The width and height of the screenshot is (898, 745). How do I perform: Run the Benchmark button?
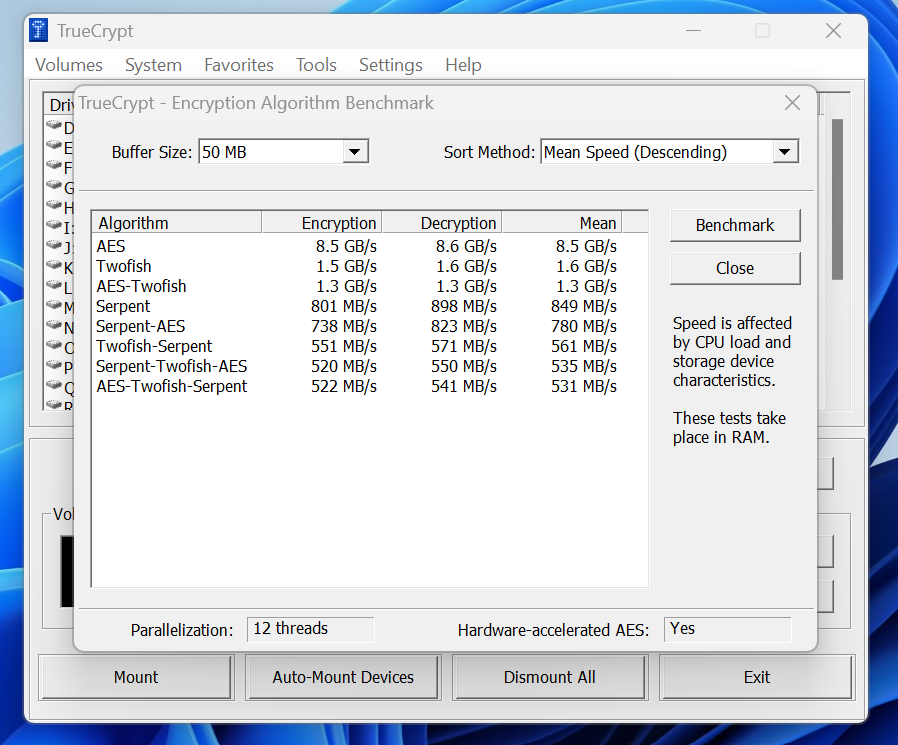[735, 225]
